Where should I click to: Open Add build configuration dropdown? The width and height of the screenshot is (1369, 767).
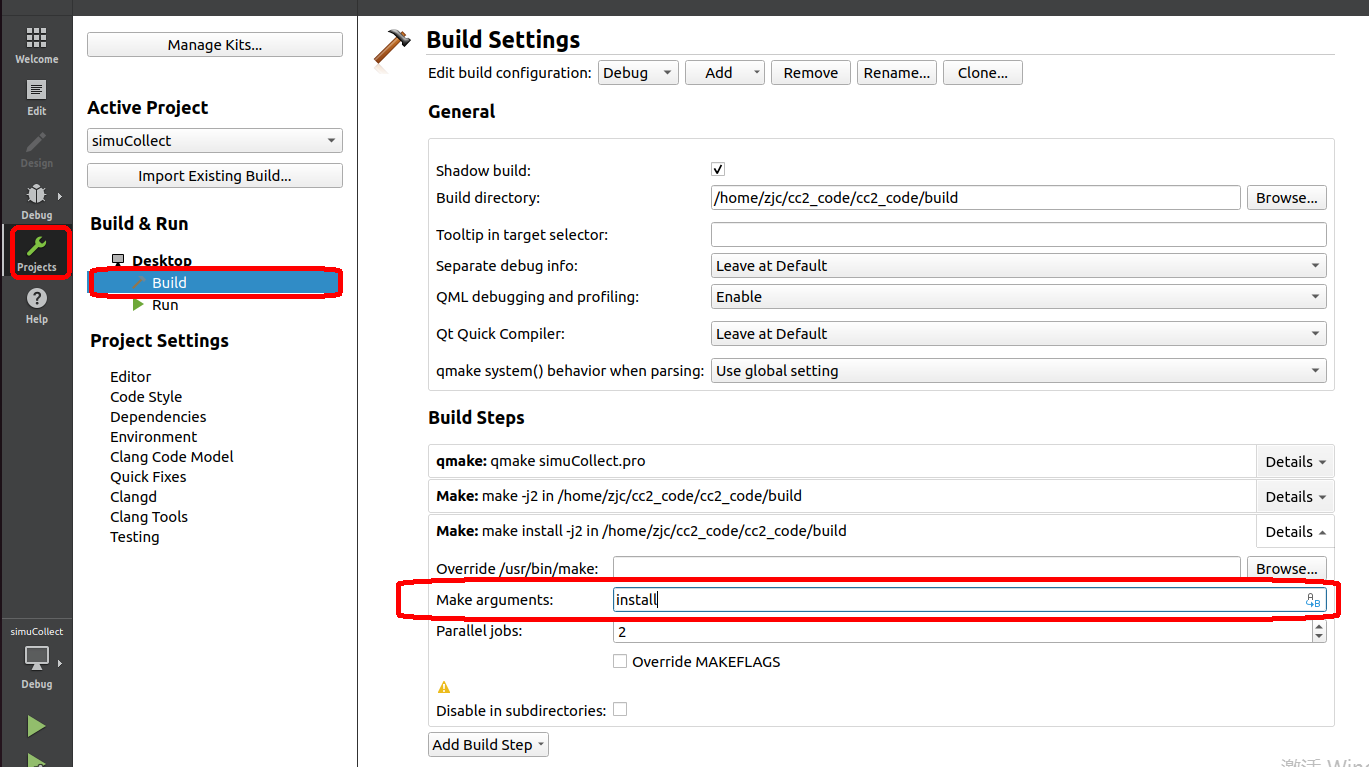[725, 73]
